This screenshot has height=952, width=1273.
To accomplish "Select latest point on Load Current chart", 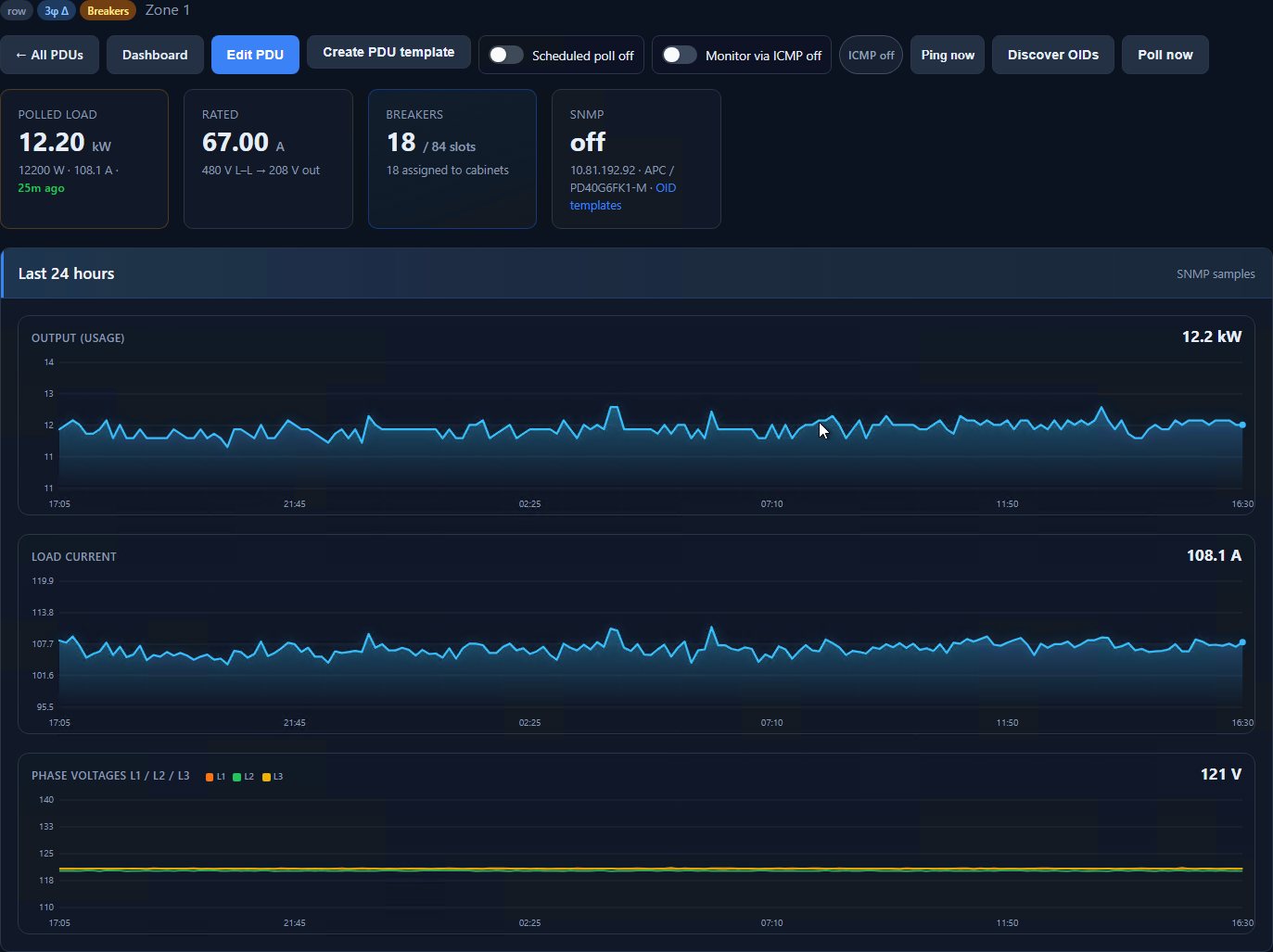I will [x=1242, y=641].
